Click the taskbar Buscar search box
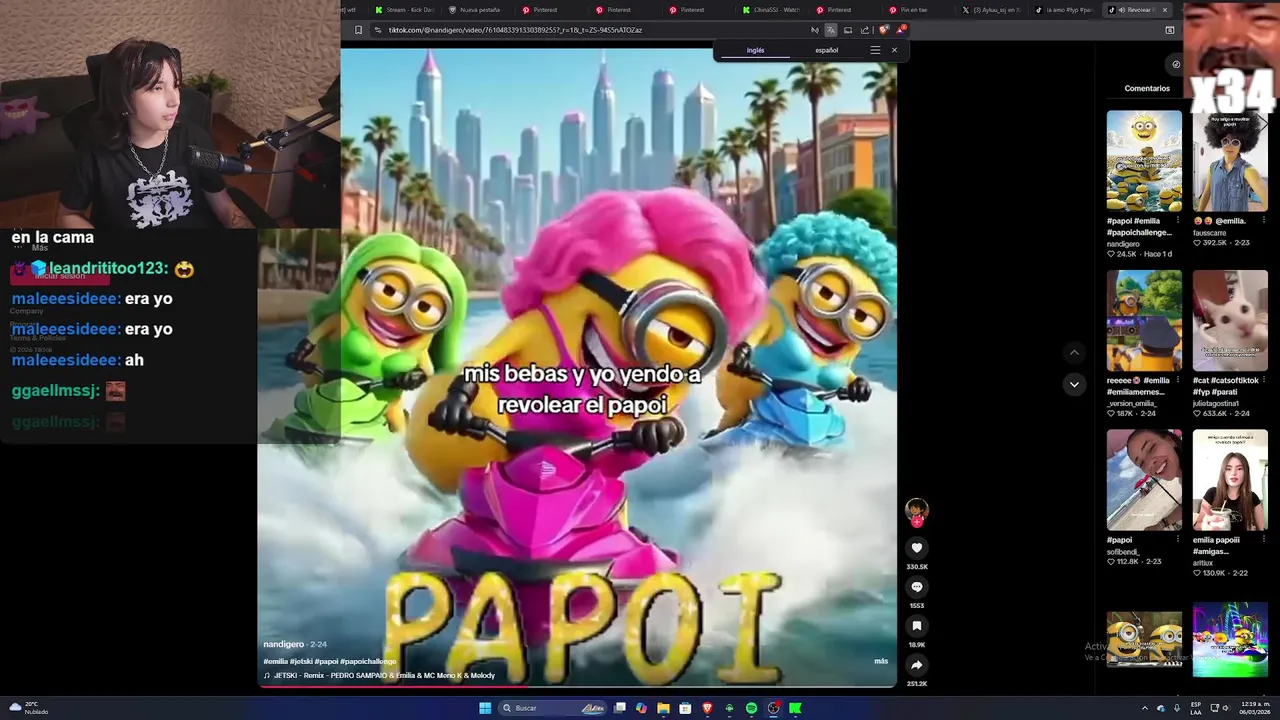 [553, 708]
